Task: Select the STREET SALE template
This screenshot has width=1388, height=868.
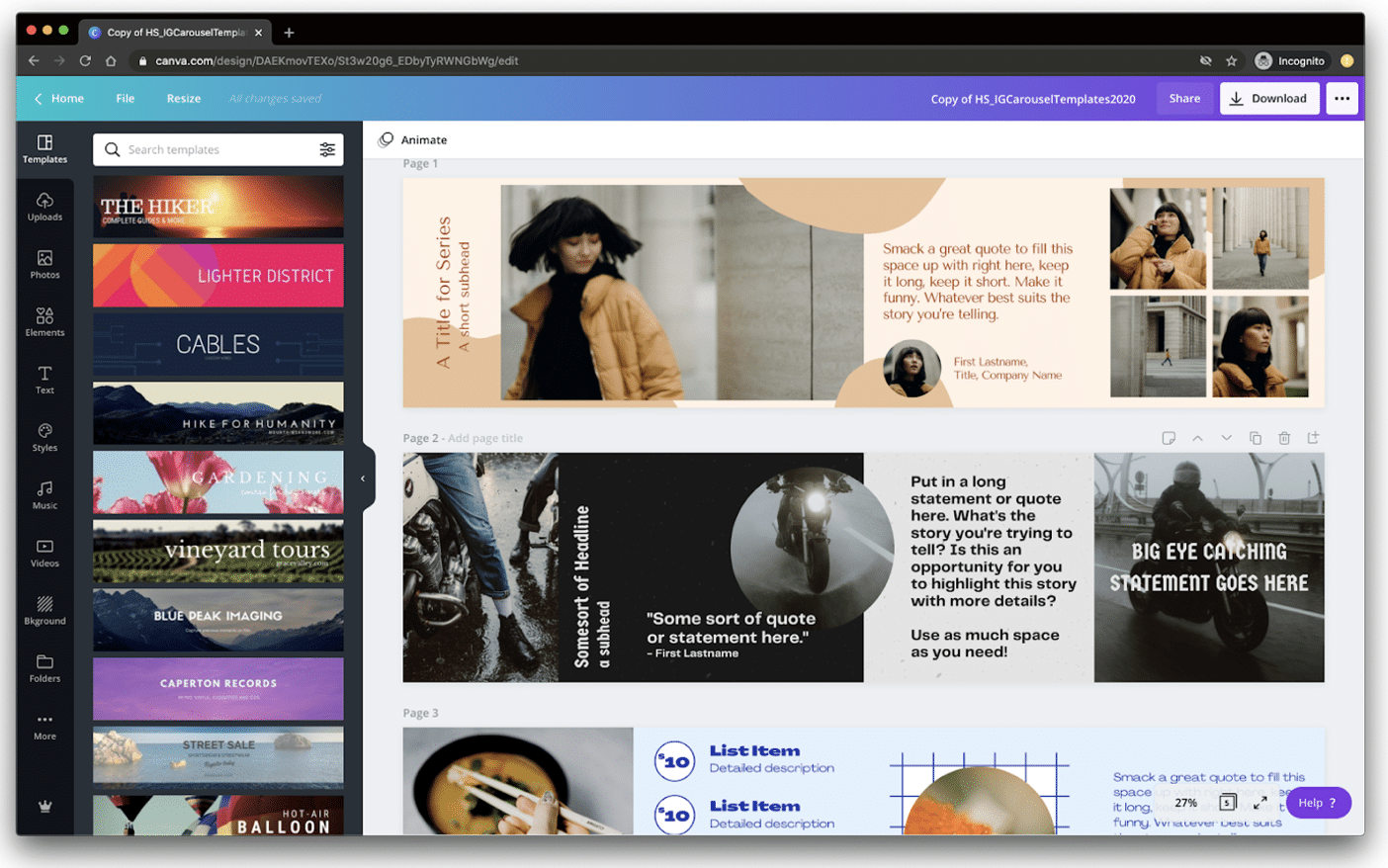Action: (x=218, y=757)
